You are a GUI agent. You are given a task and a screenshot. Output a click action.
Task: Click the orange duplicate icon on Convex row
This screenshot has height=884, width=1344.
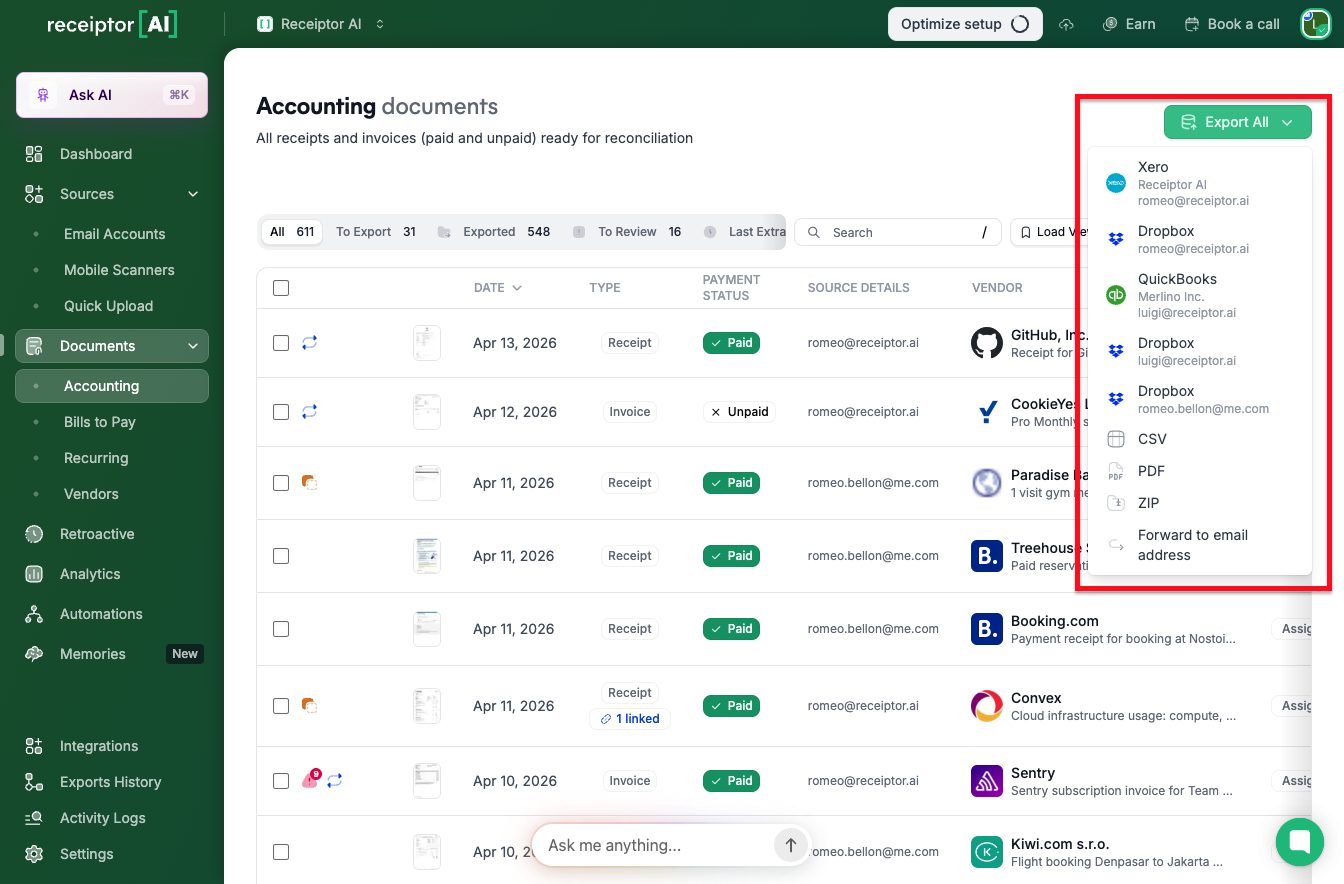pyautogui.click(x=309, y=706)
